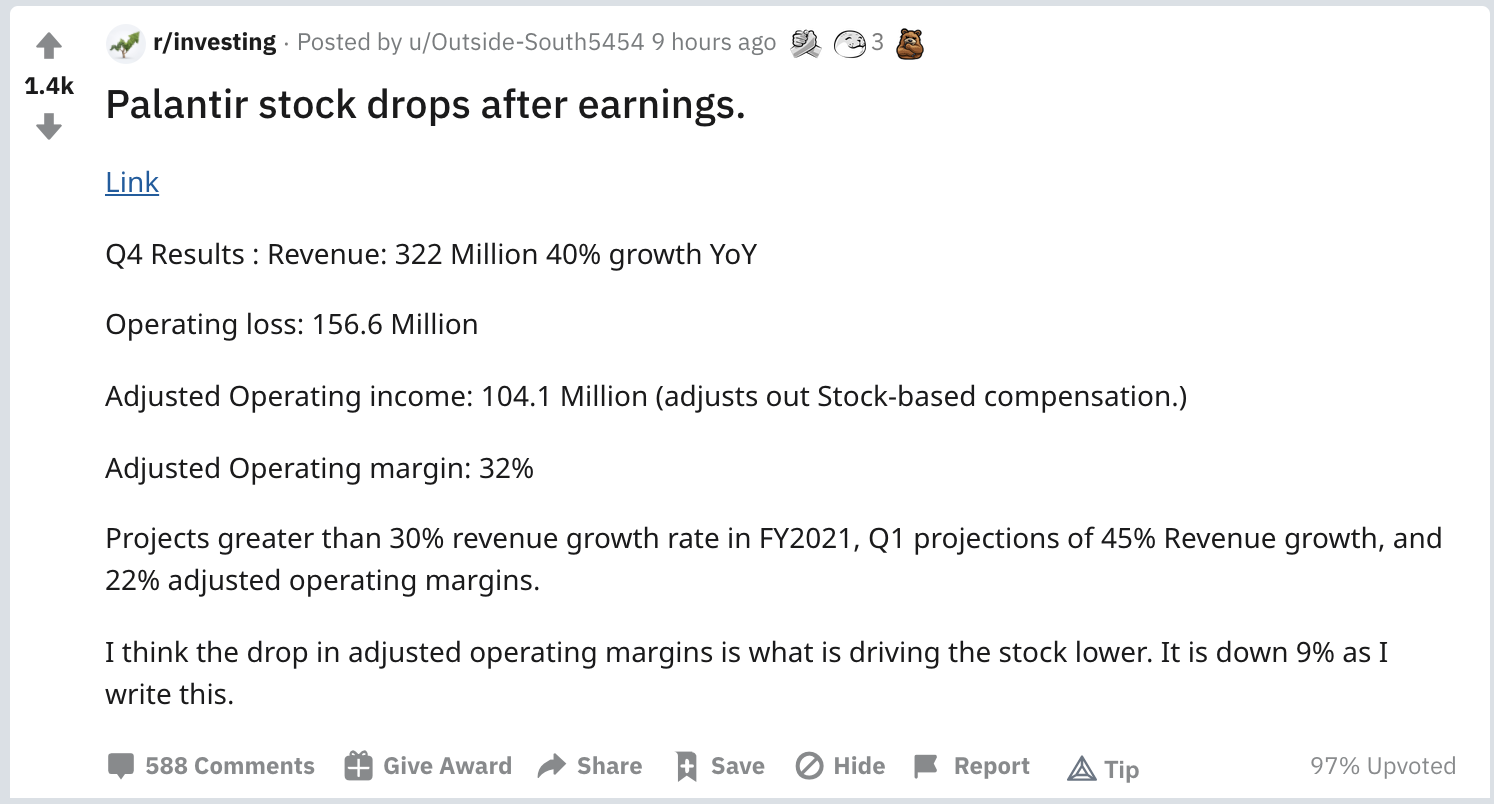Click the Save bookmark icon
1494x804 pixels.
(686, 766)
